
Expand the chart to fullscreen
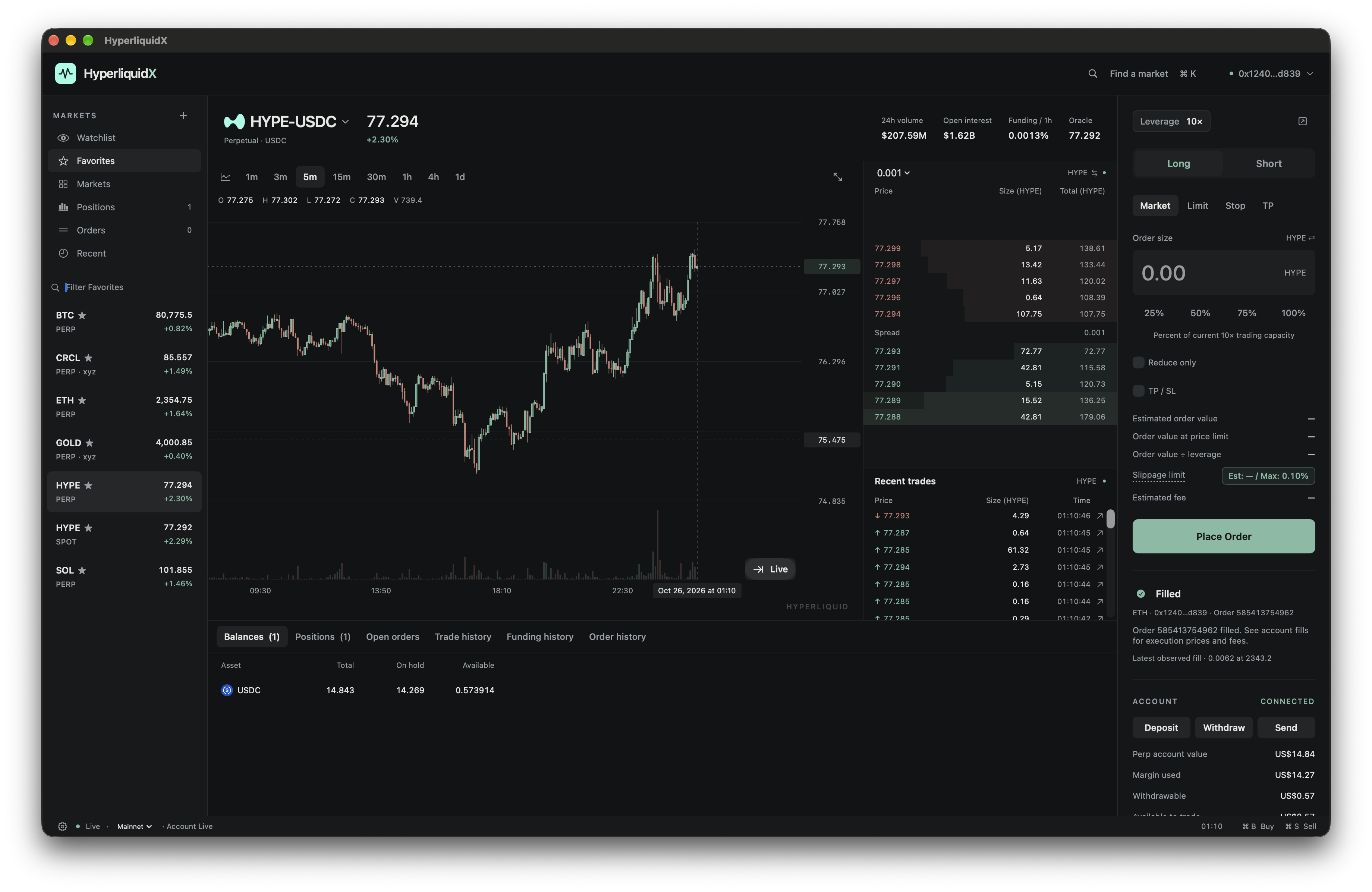pos(838,177)
